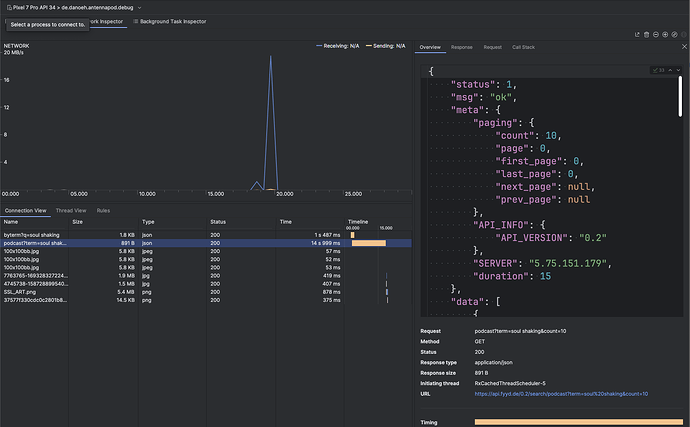Click the reset zoom icon
The image size is (690, 427).
click(674, 34)
